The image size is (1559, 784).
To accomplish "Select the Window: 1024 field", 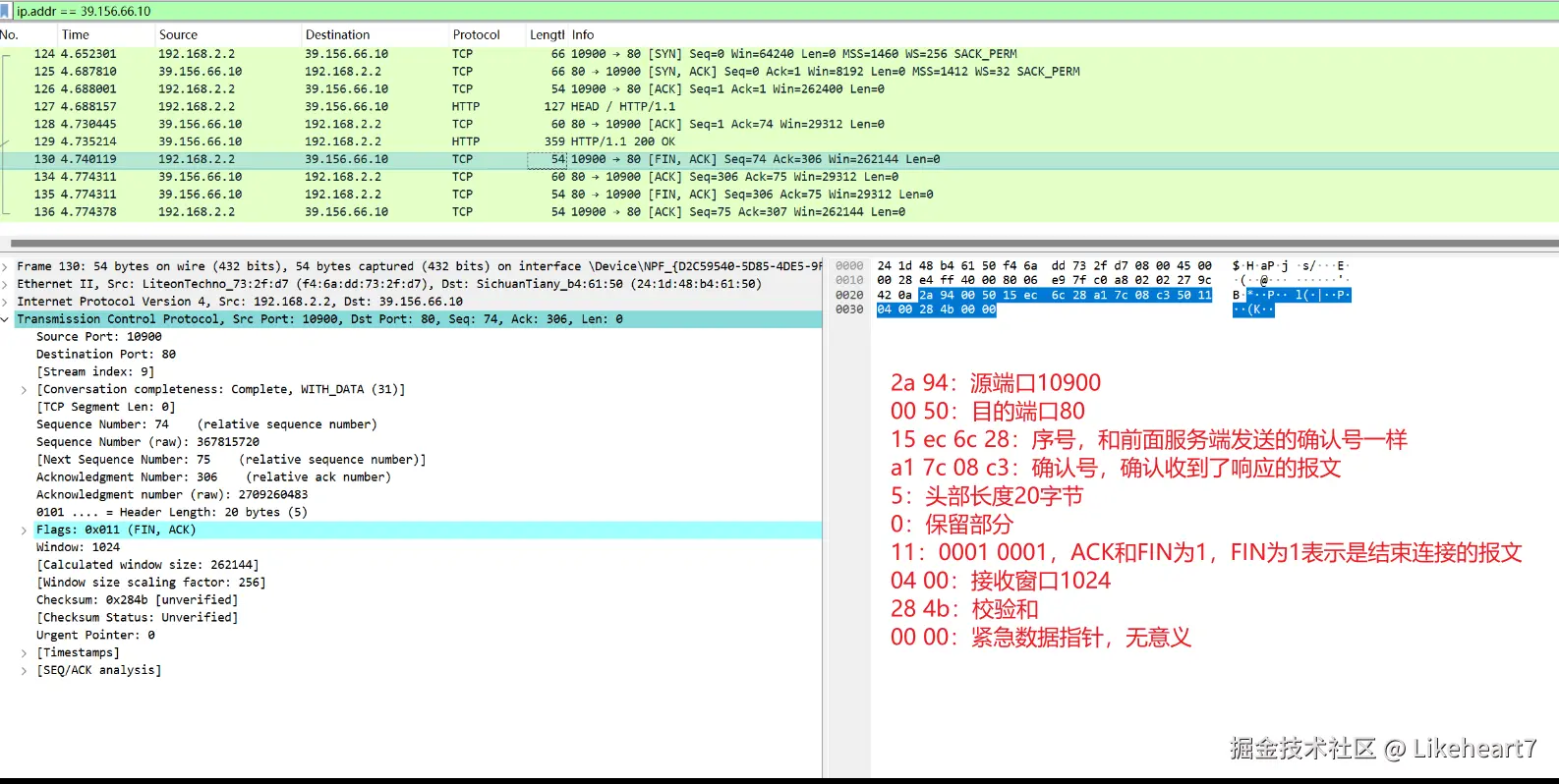I will [x=79, y=548].
